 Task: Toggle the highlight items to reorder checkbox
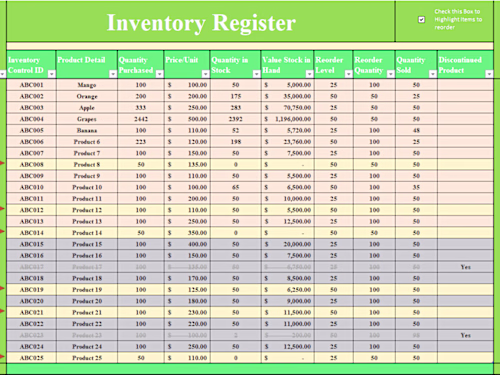click(421, 20)
